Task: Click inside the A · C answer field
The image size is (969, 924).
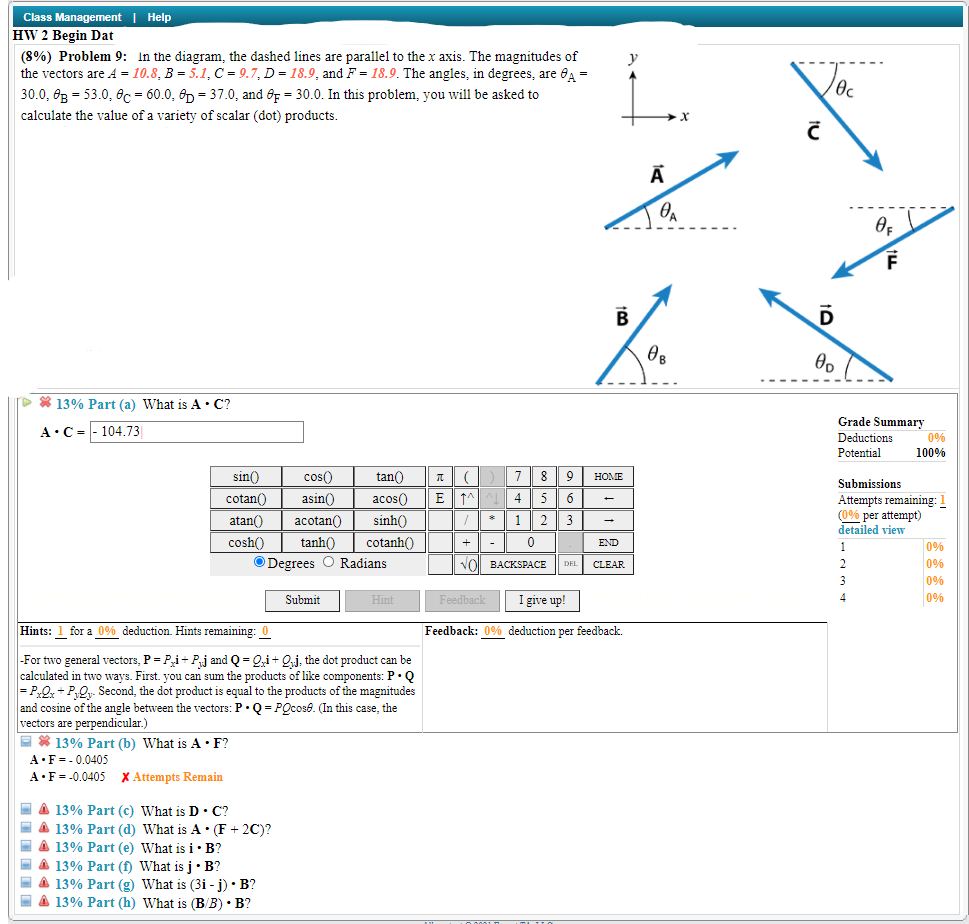Action: [196, 431]
